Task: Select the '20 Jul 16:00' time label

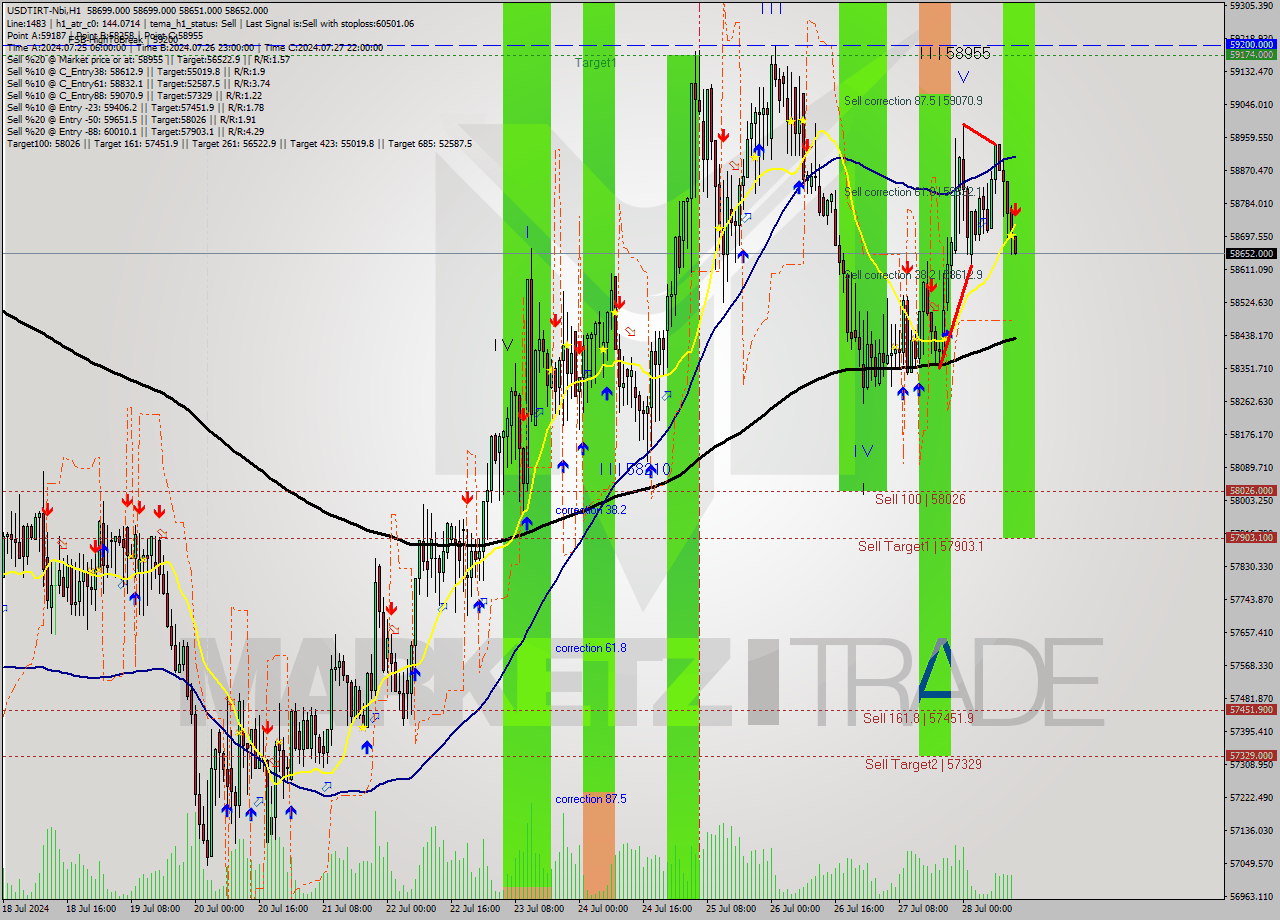Action: (x=282, y=909)
